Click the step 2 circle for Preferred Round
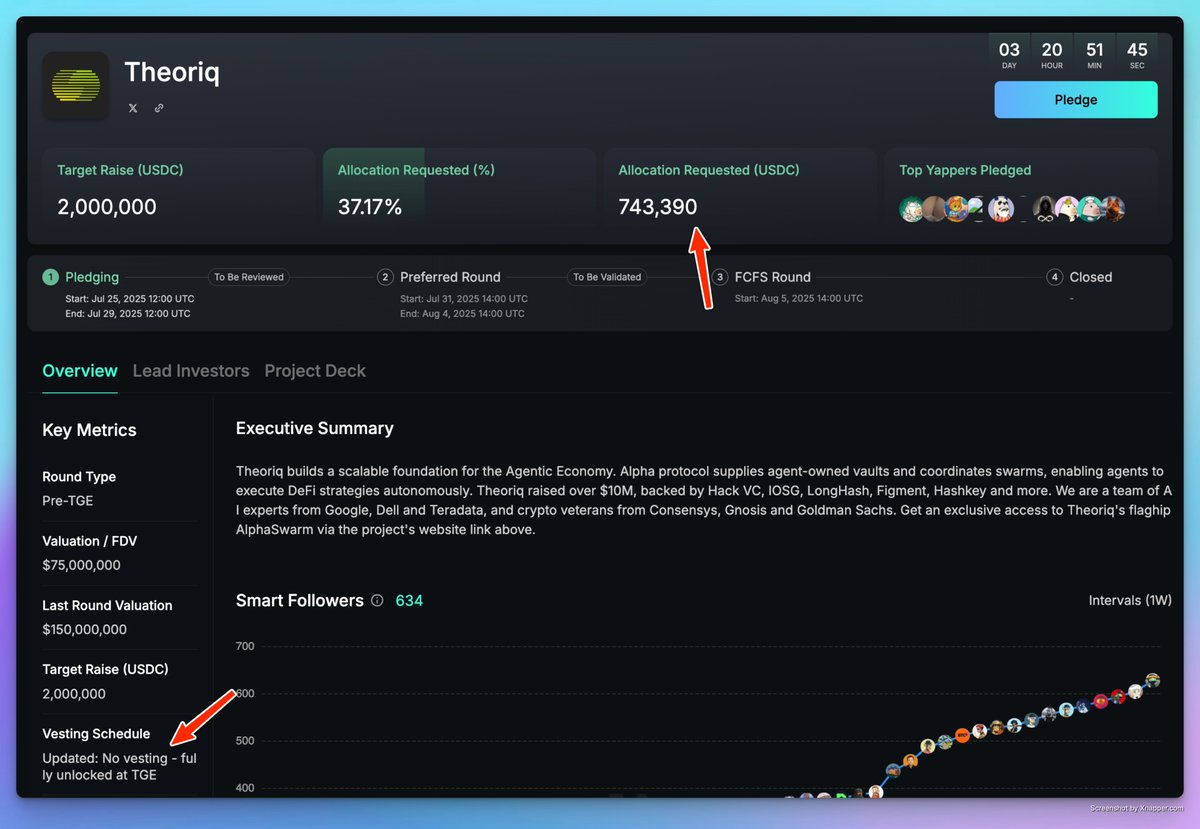The image size is (1200, 829). [385, 277]
